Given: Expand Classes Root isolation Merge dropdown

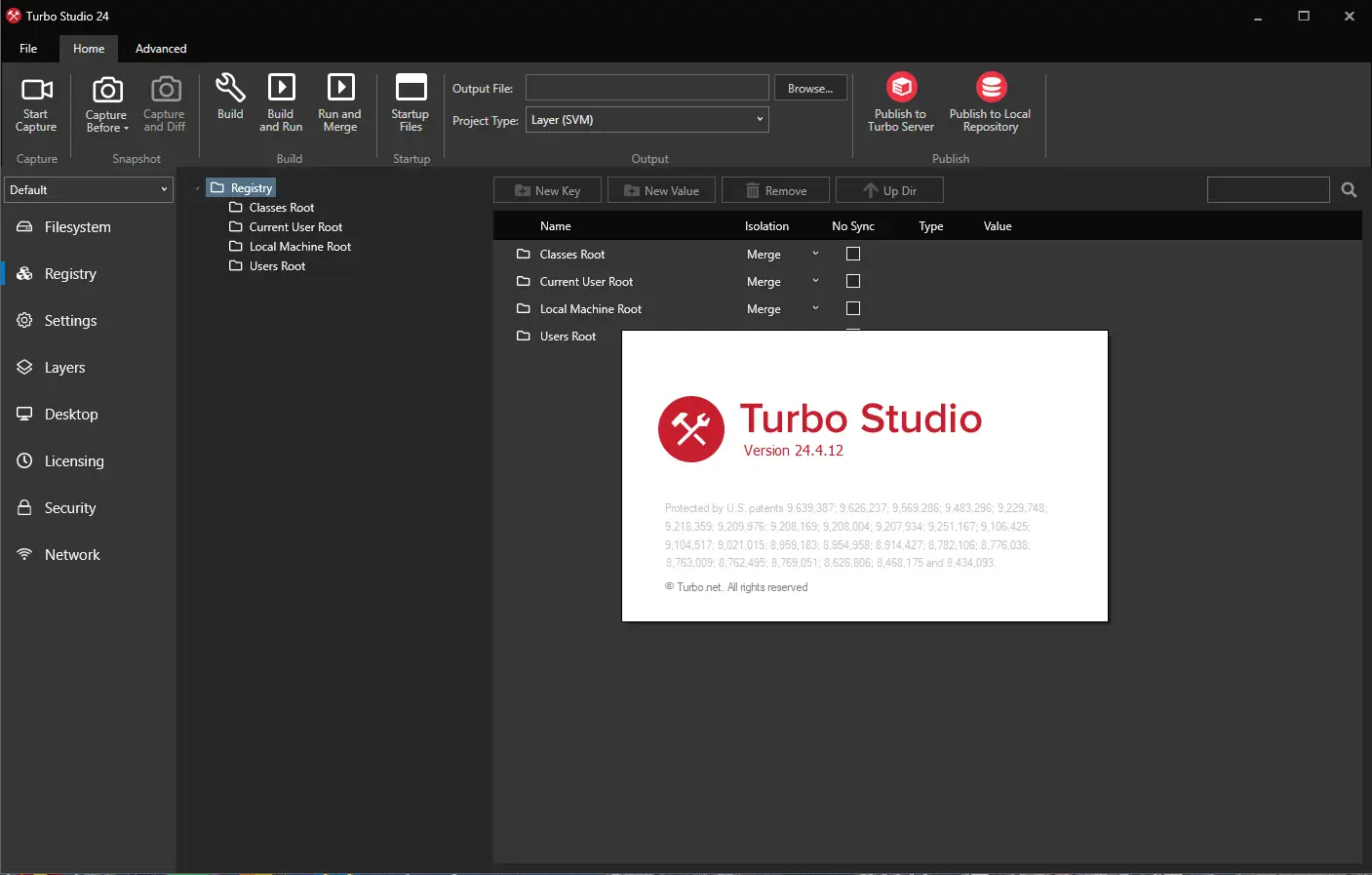Looking at the screenshot, I should coord(815,254).
